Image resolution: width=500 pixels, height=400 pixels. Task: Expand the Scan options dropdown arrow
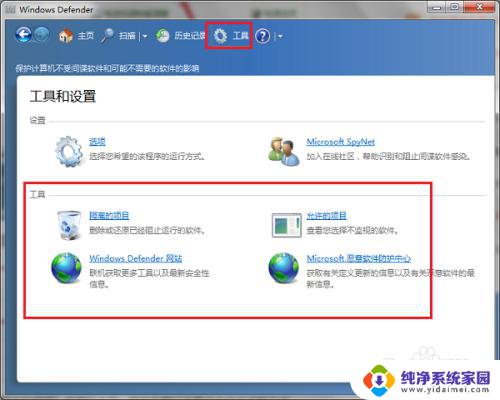tap(145, 36)
